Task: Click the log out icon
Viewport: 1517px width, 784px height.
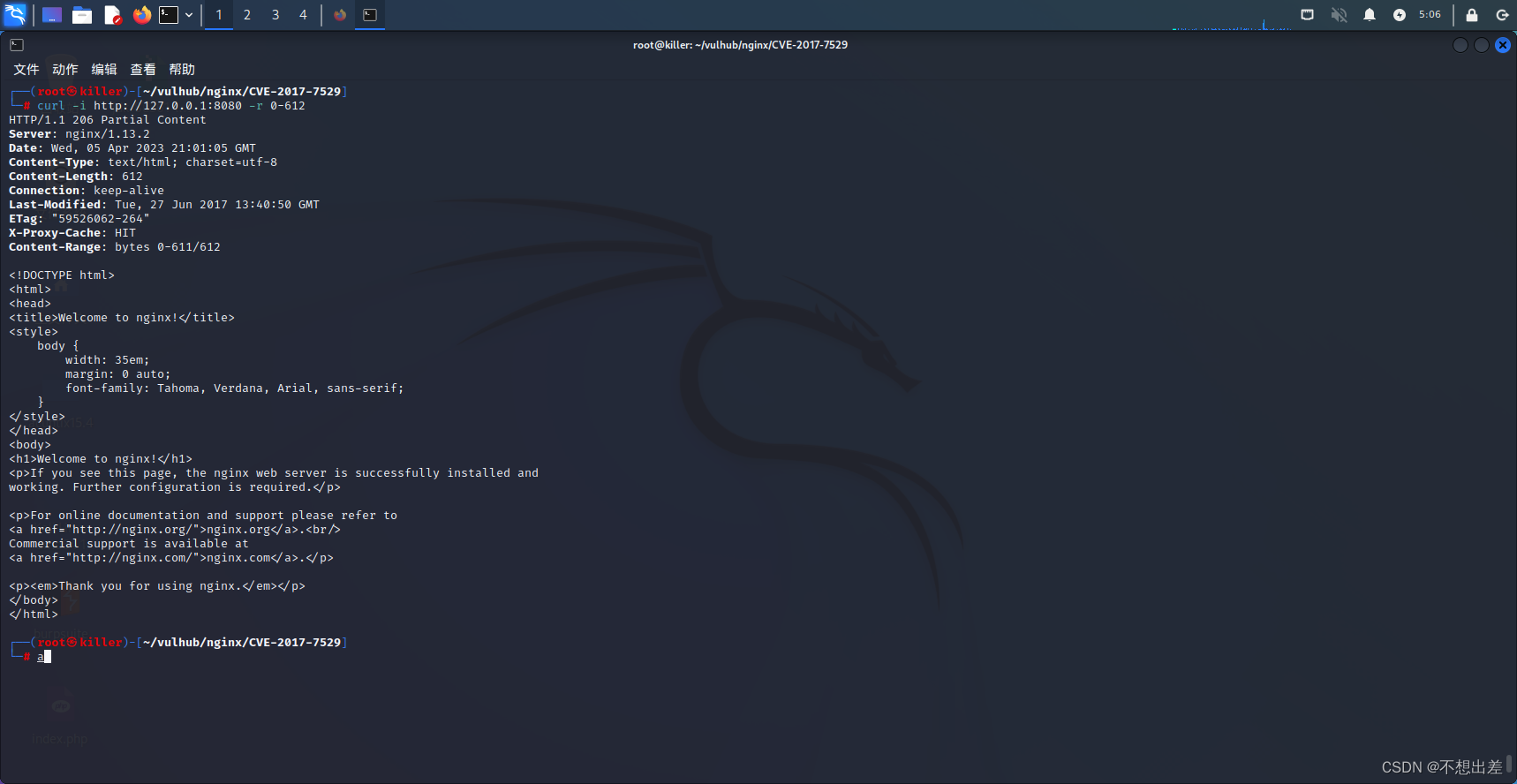Action: [1502, 15]
